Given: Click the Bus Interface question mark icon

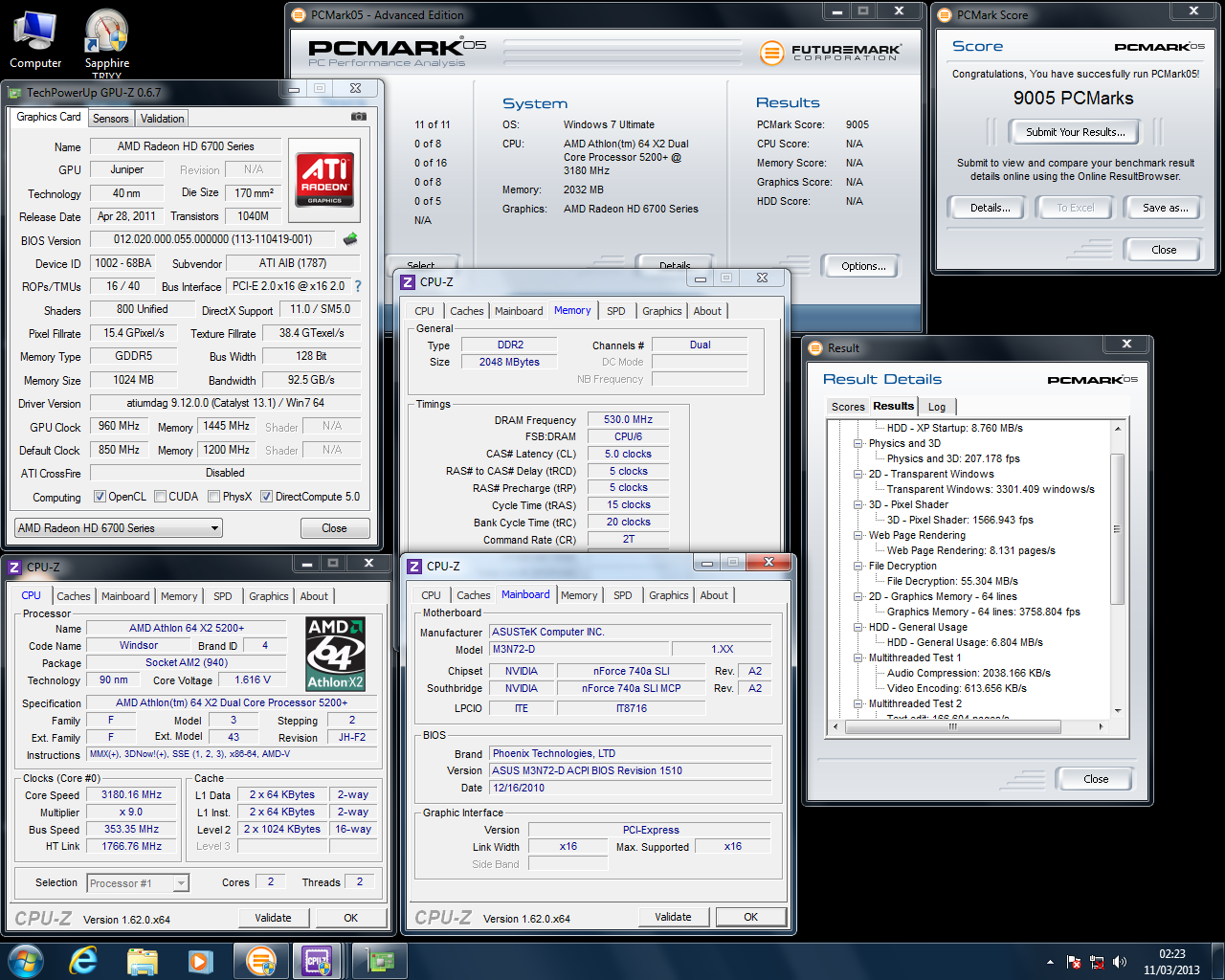Looking at the screenshot, I should (358, 286).
